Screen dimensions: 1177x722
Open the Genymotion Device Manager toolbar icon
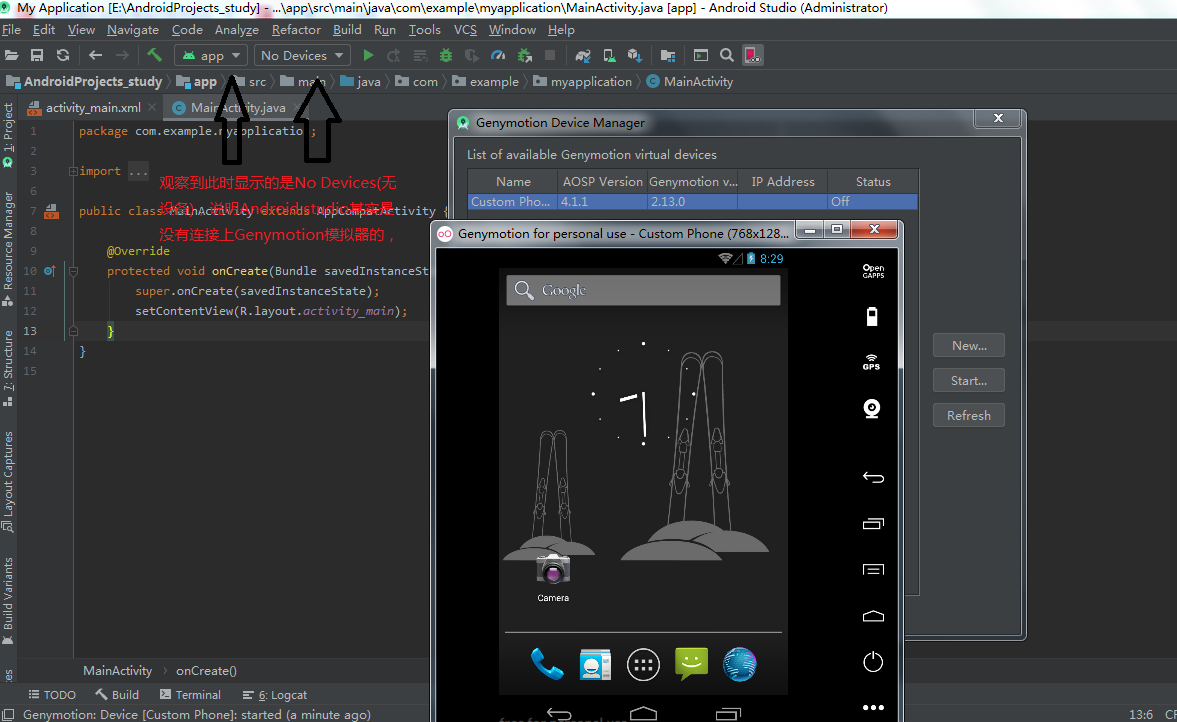752,55
